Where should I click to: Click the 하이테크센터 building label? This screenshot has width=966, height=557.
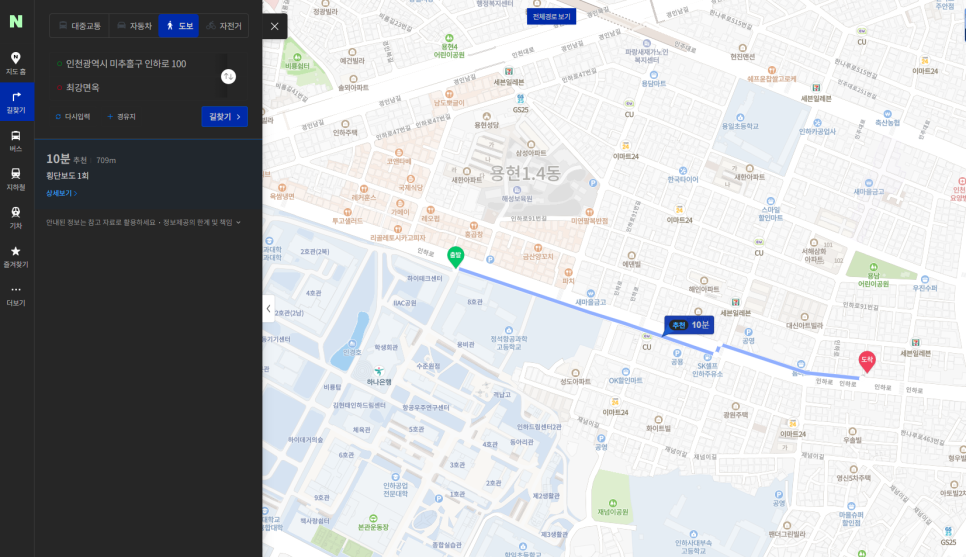click(424, 278)
